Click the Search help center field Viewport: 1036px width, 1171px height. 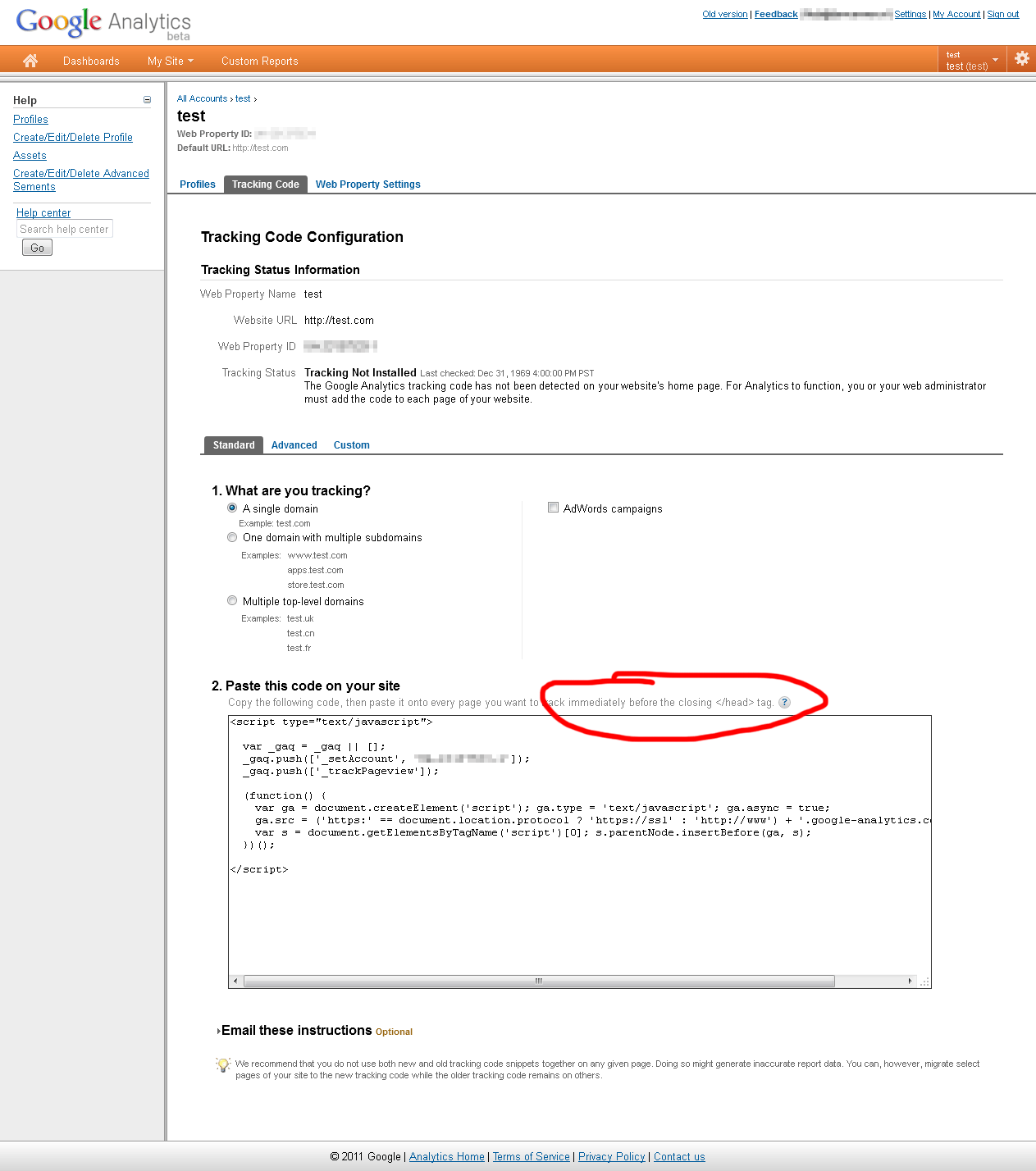click(65, 230)
